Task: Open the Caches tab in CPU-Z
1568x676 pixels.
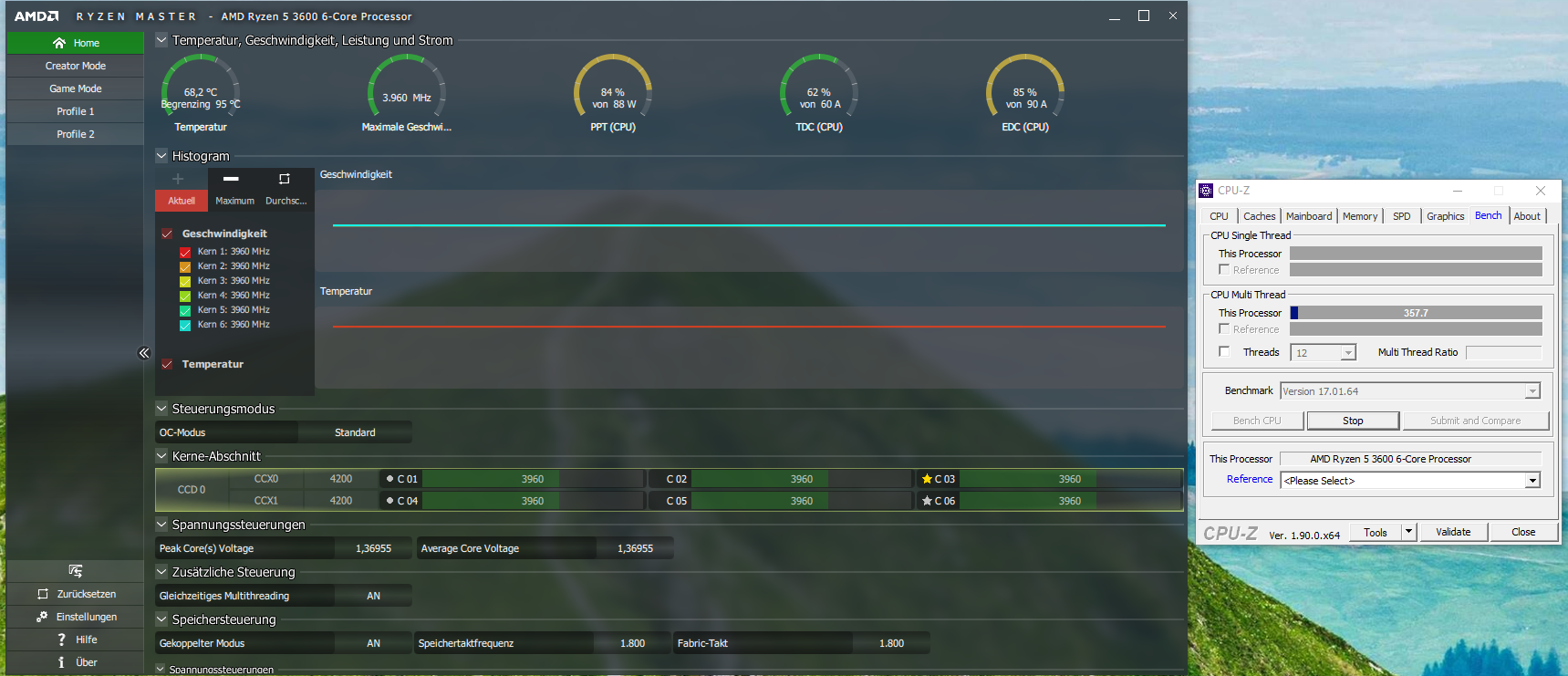Action: (x=1260, y=216)
